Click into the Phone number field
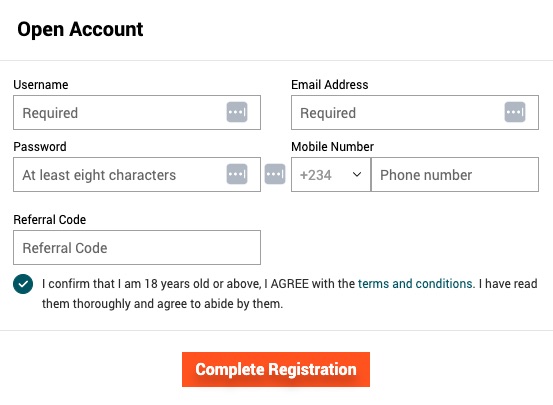This screenshot has width=553, height=405. tap(455, 175)
